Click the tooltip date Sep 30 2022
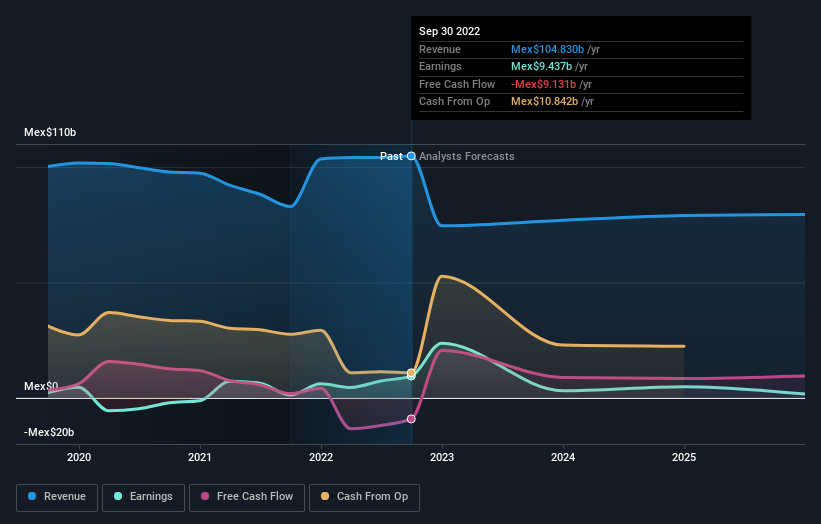 [449, 31]
